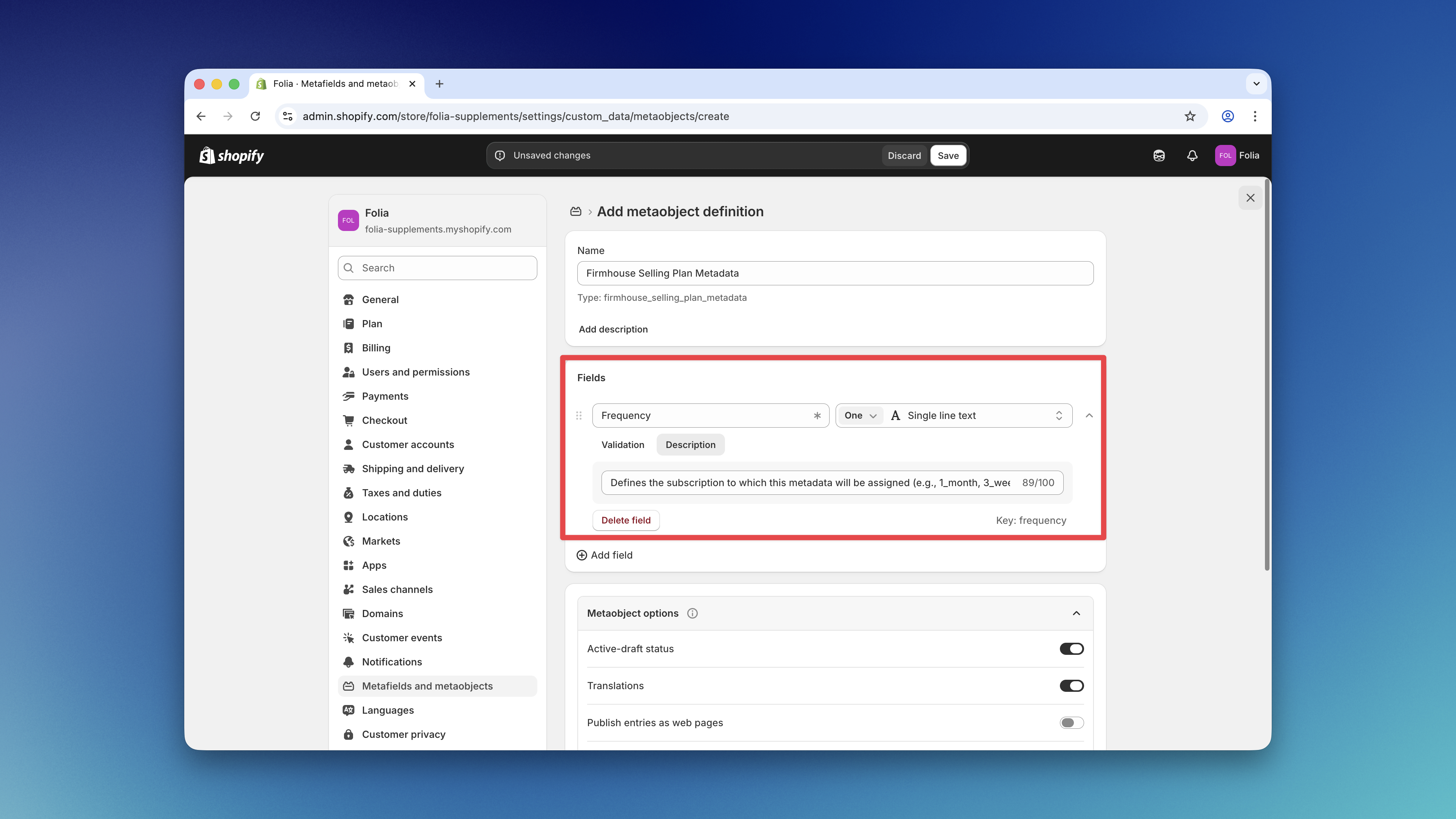1456x819 pixels.
Task: Go to Plan settings
Action: [438, 324]
